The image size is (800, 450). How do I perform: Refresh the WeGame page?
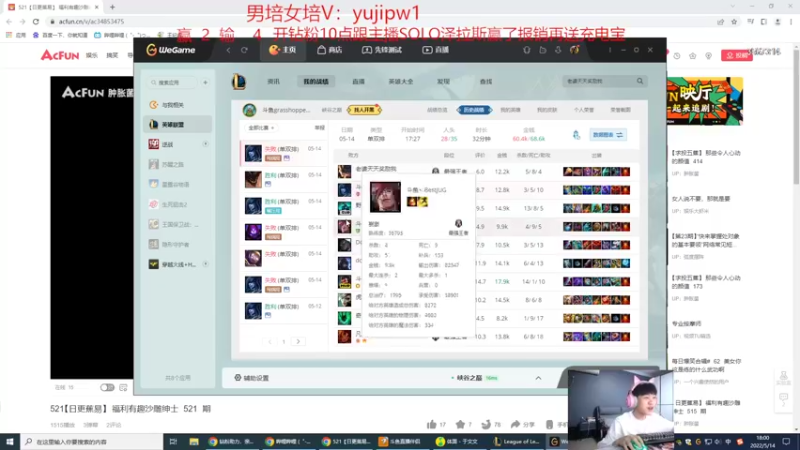pos(244,50)
